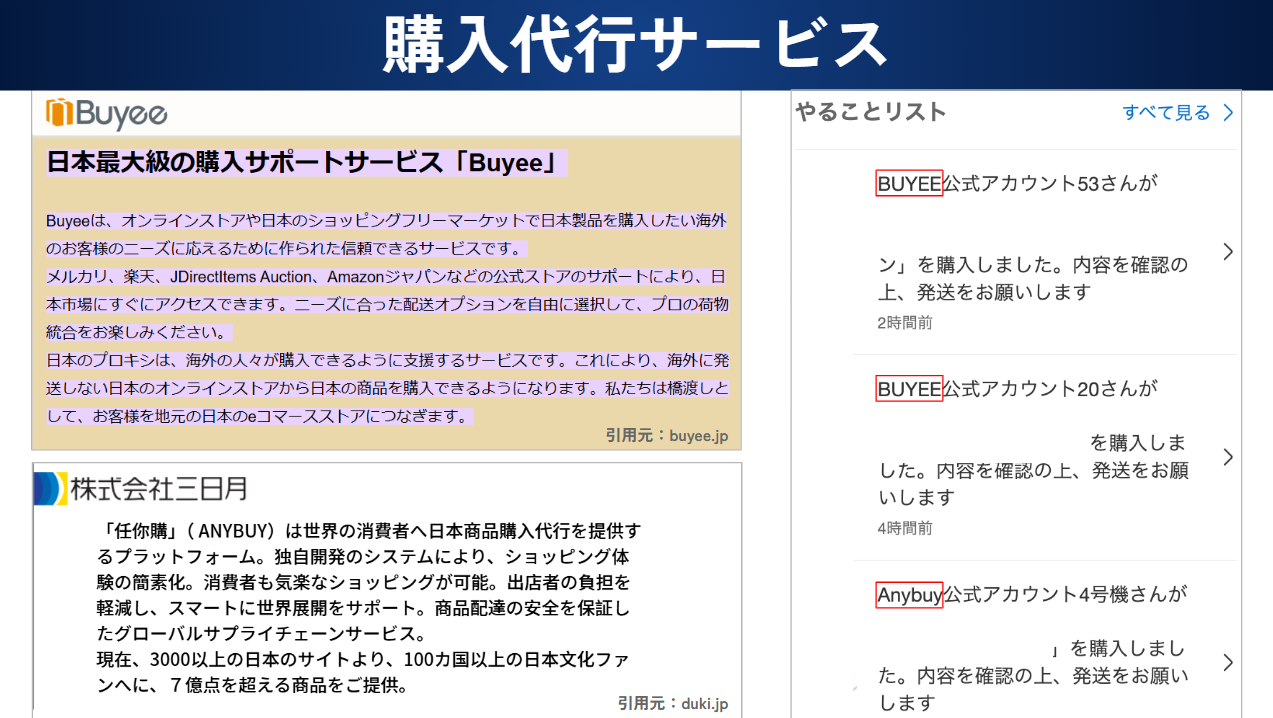Click the 購入代行サービス title
Screen dimensions: 1273x718
tap(636, 45)
